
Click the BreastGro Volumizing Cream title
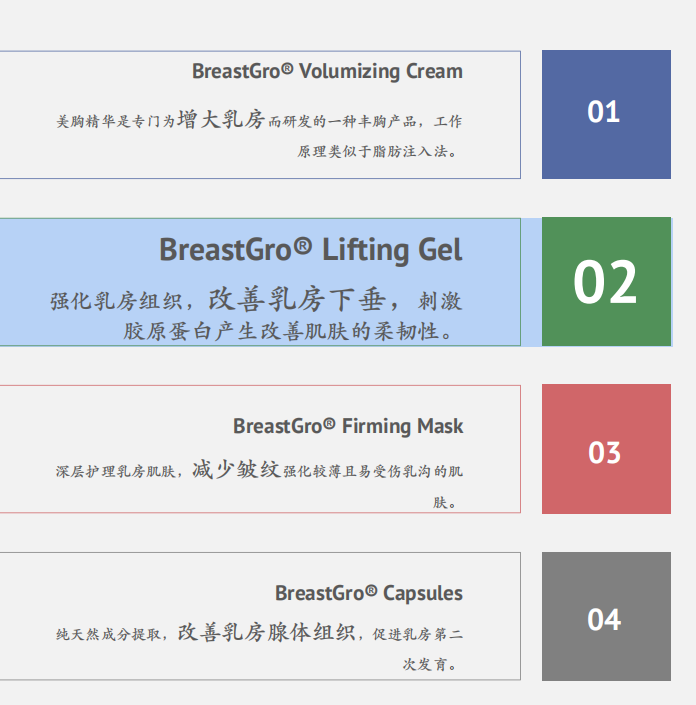pos(327,71)
